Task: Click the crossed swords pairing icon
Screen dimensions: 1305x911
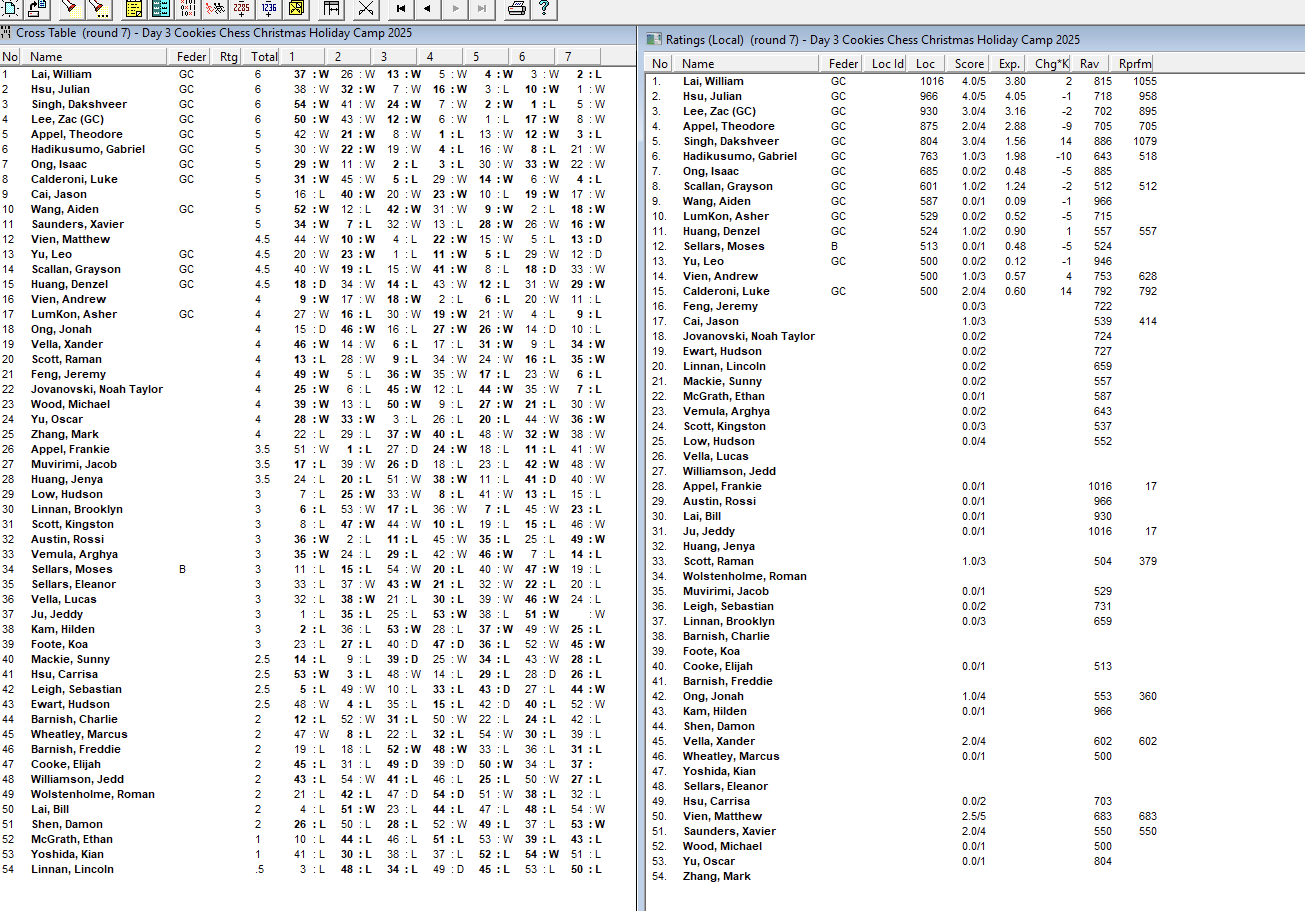Action: [x=366, y=9]
